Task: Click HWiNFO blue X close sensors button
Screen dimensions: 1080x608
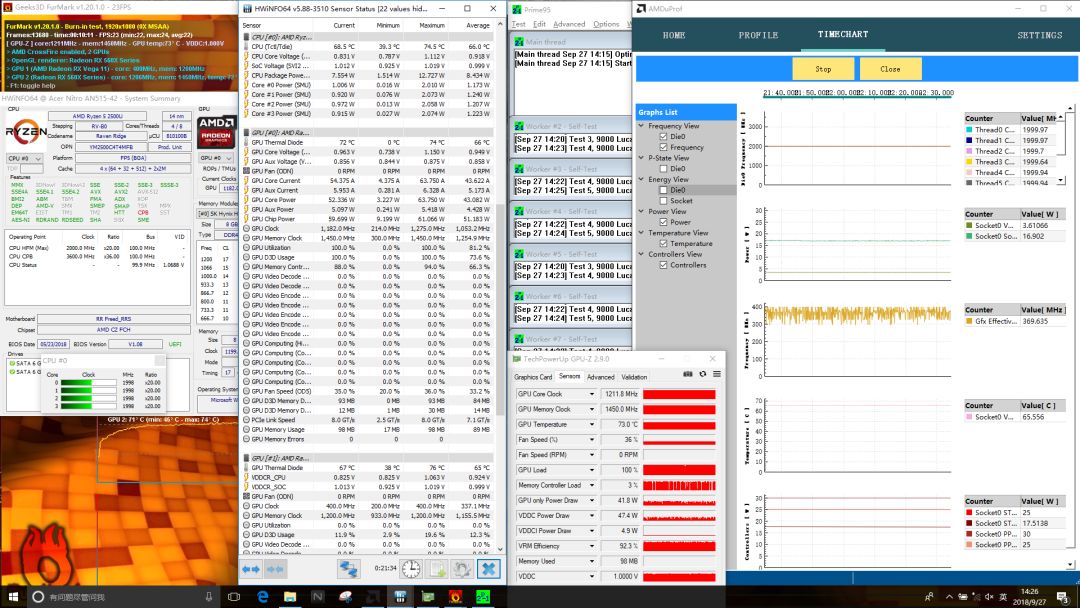Action: 488,569
